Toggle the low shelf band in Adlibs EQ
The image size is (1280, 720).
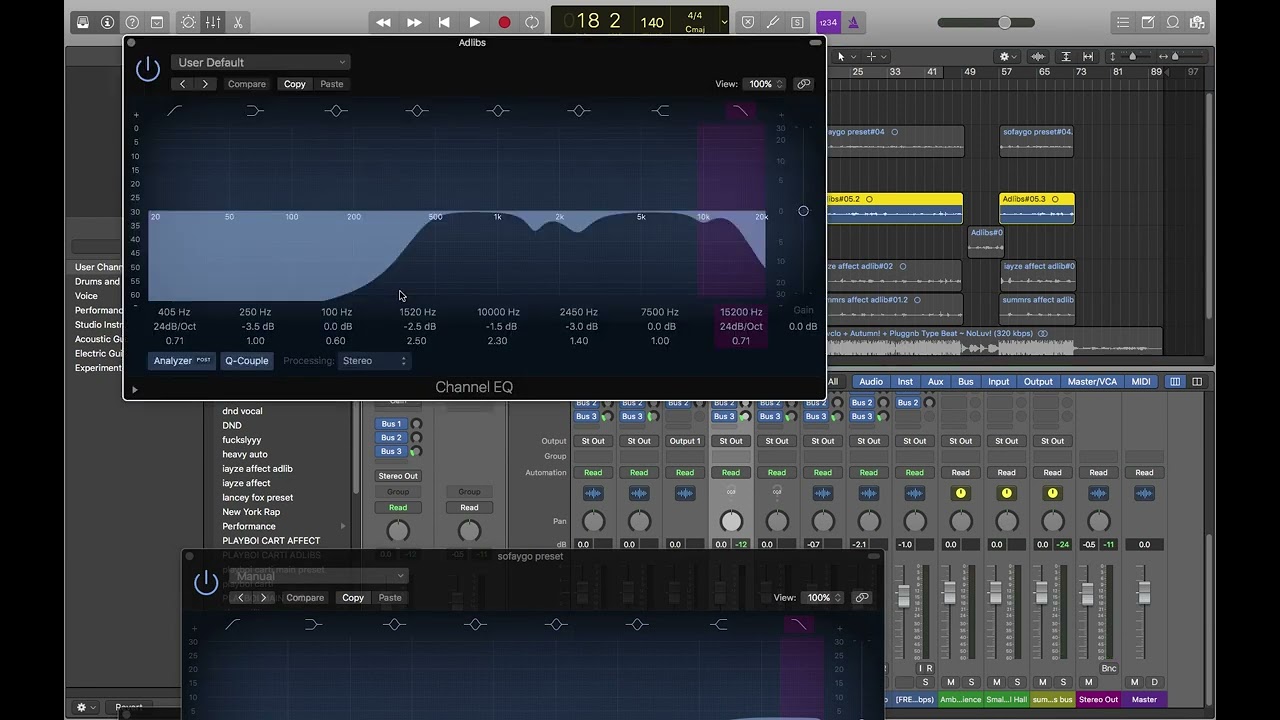point(255,111)
